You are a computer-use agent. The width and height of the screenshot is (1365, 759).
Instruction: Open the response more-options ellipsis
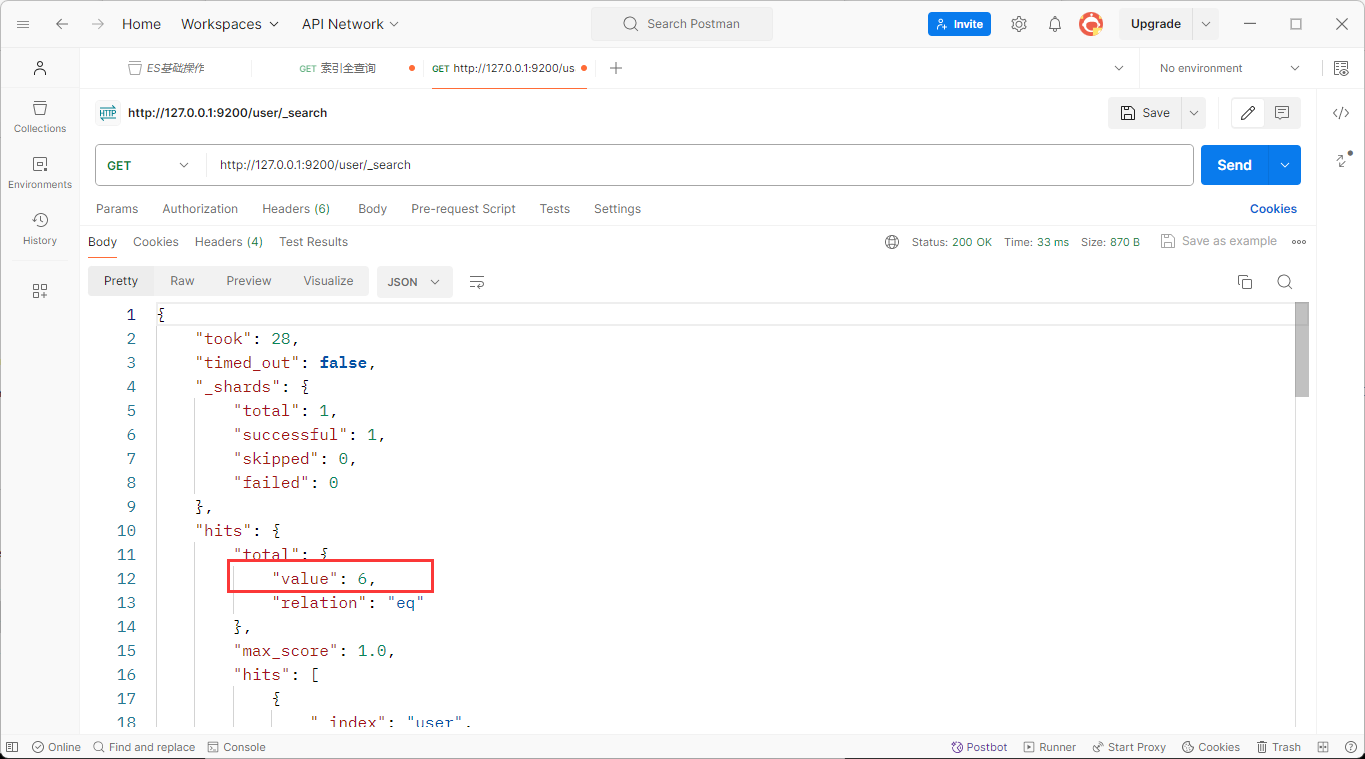pos(1299,242)
